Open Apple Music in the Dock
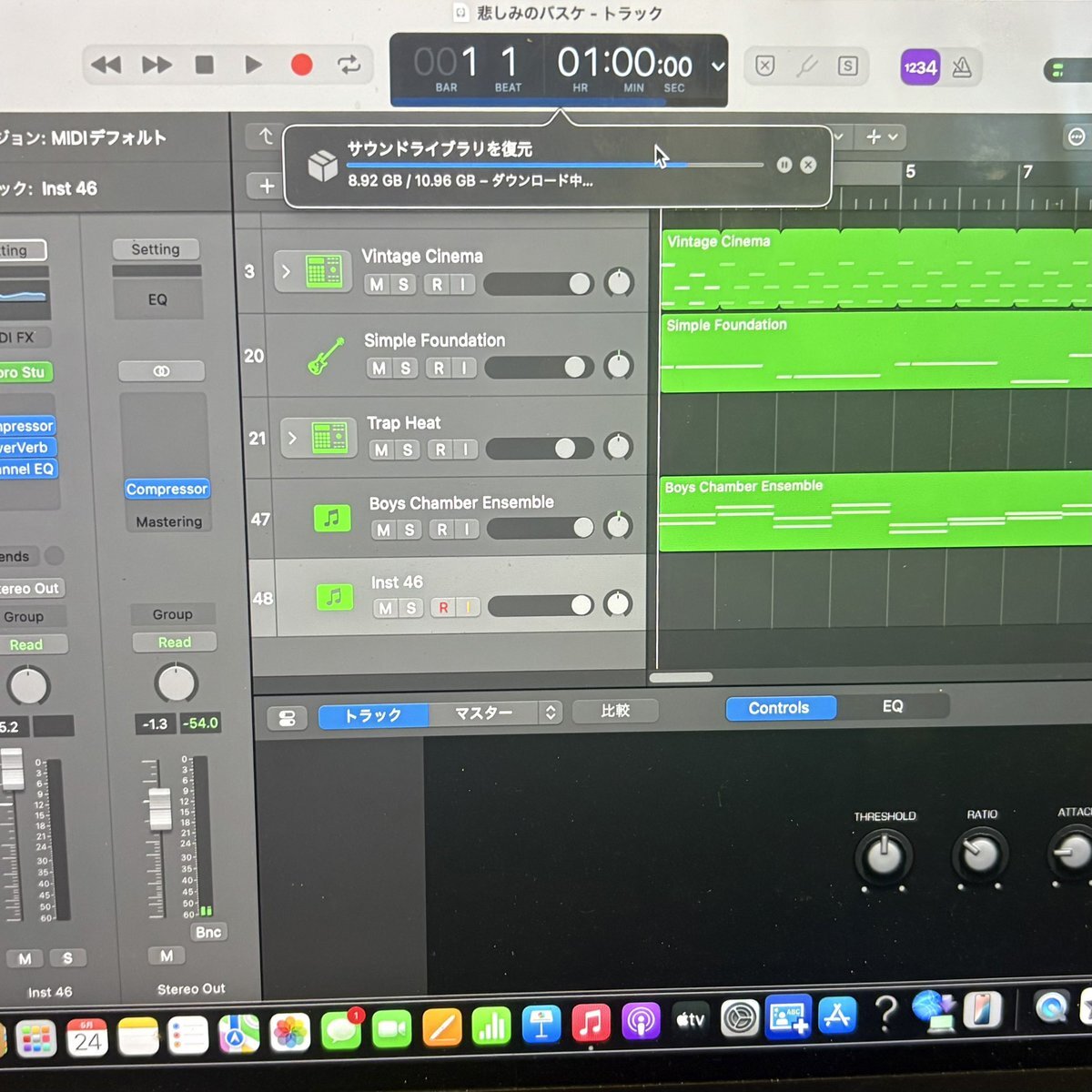1092x1092 pixels. tap(591, 1023)
